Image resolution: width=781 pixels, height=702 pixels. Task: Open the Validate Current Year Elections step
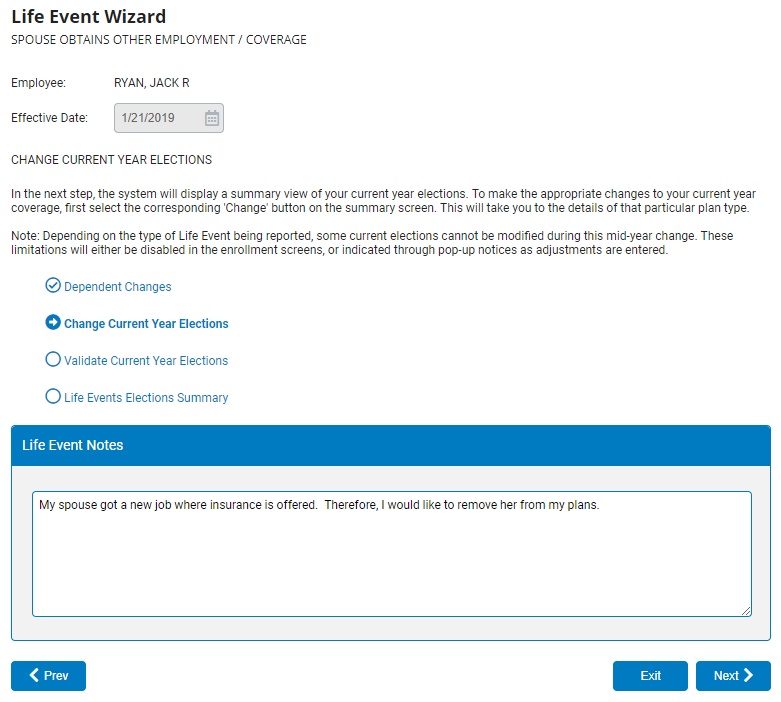146,361
